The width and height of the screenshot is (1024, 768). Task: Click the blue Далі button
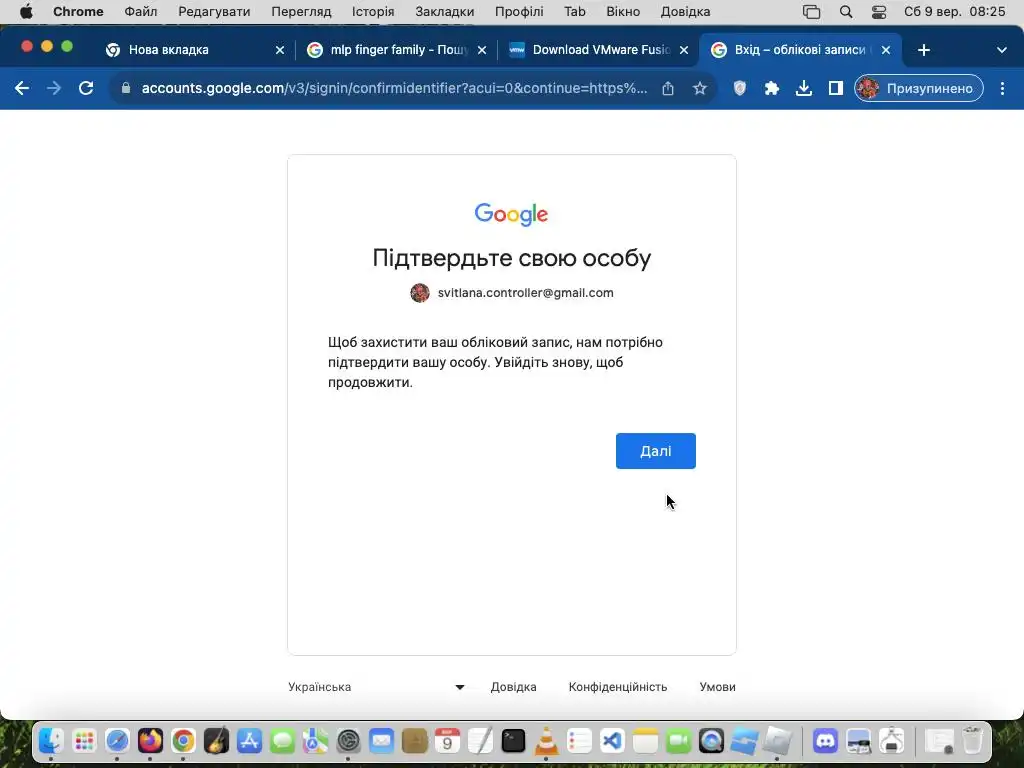(x=655, y=451)
